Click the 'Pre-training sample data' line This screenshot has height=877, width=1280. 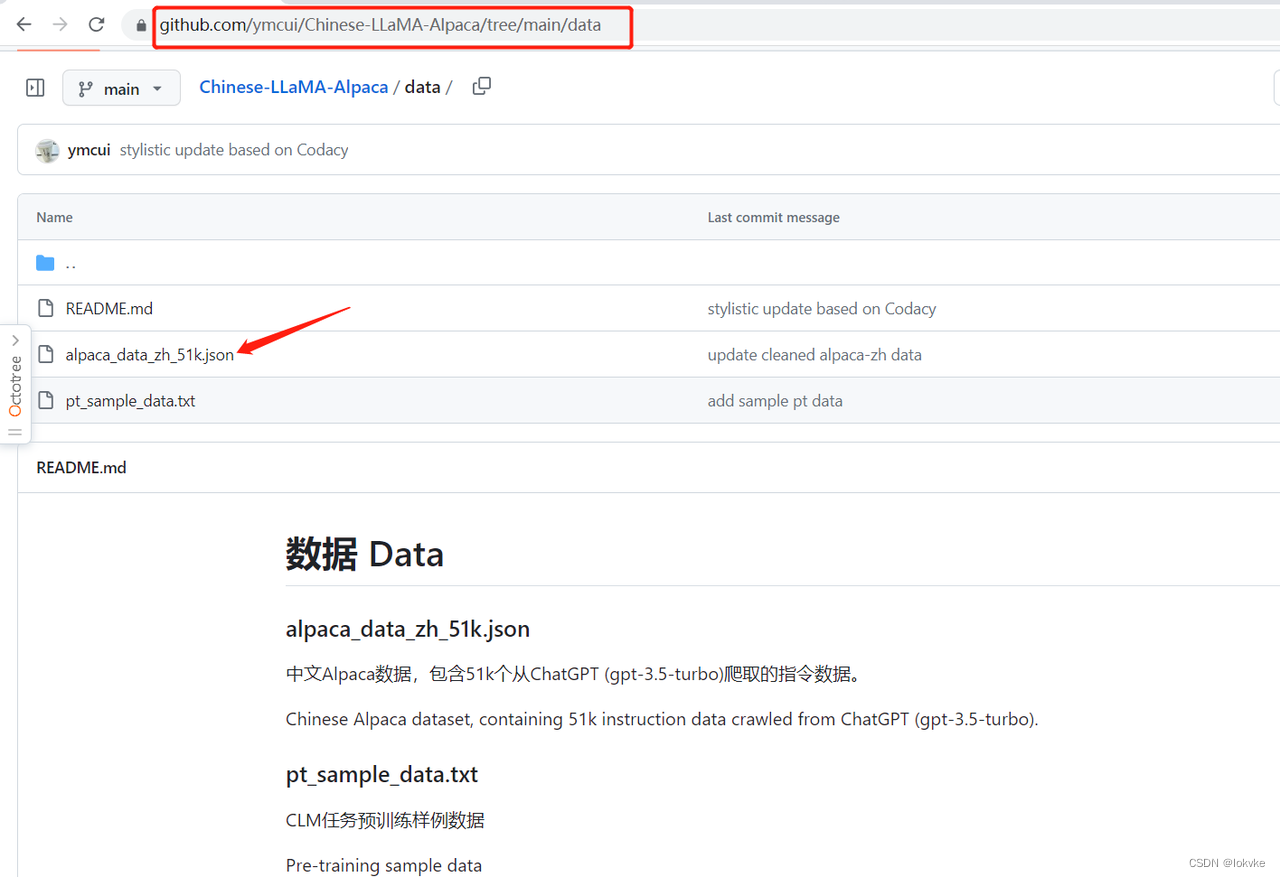click(384, 865)
